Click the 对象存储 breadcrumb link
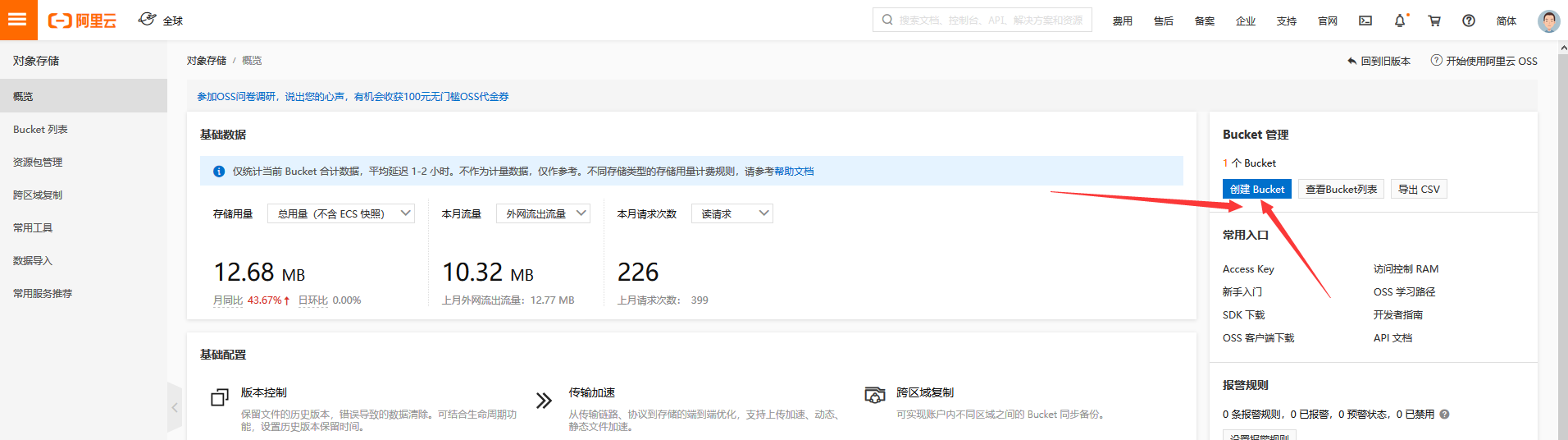 207,61
